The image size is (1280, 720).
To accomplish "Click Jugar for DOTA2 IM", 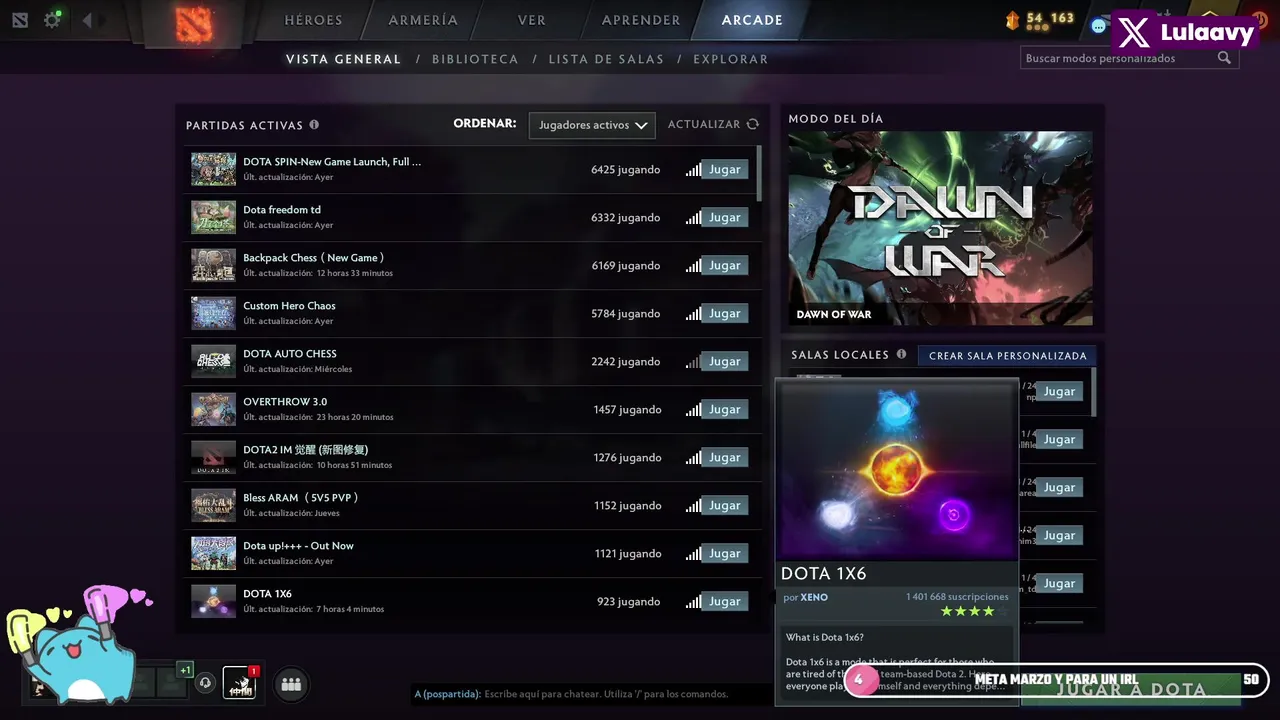I will [x=725, y=457].
